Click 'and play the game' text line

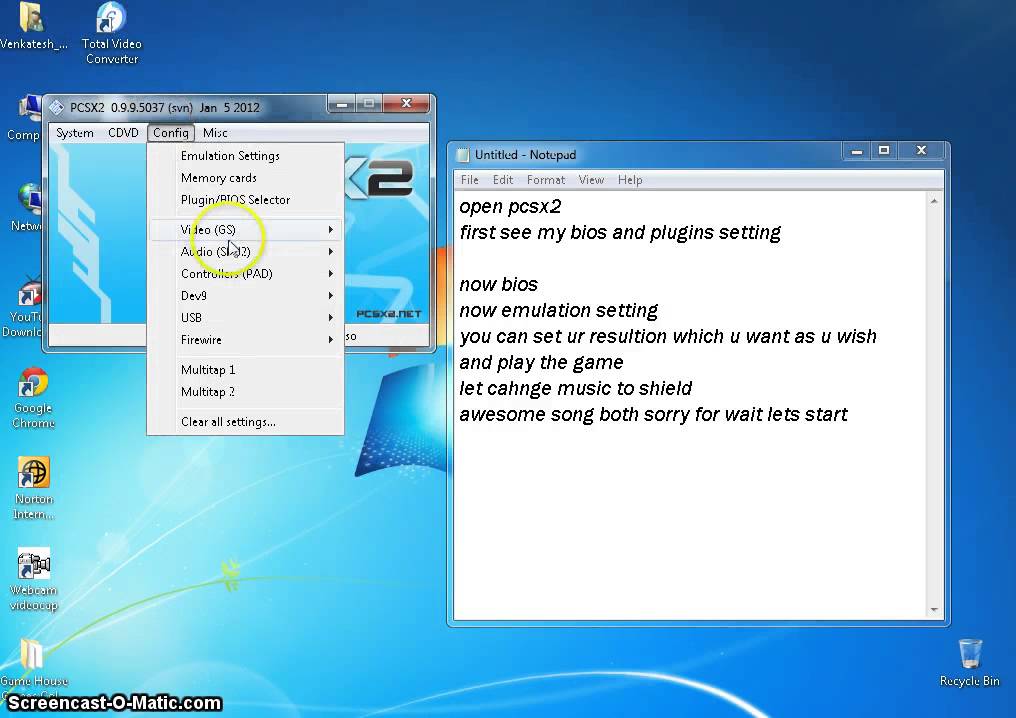(541, 362)
